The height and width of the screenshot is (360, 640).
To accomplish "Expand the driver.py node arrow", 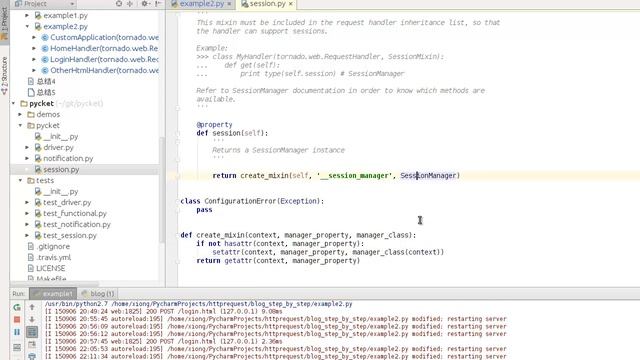I will pos(27,147).
